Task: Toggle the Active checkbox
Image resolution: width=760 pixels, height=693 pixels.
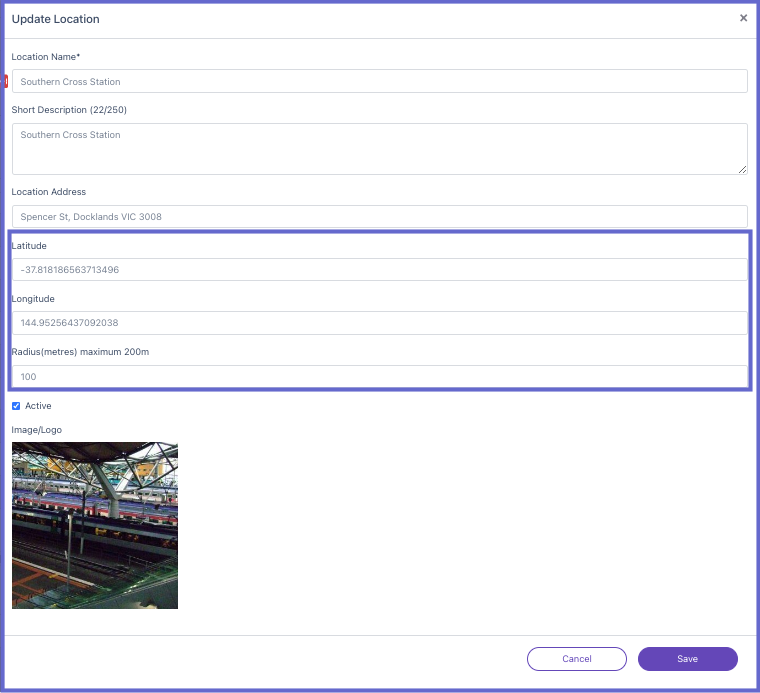Action: click(x=16, y=406)
